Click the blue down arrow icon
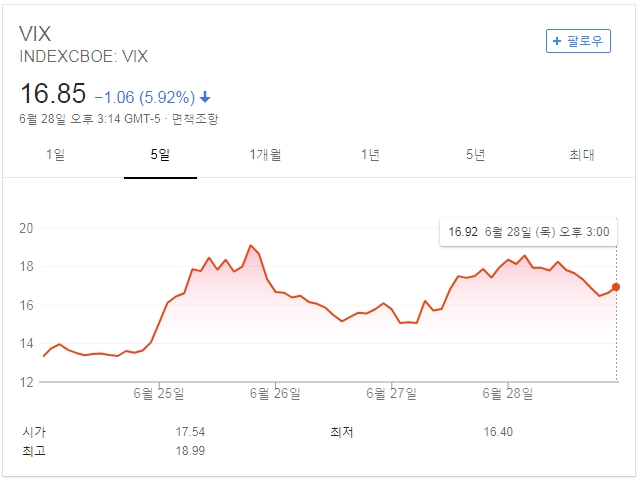This screenshot has height=482, width=643. tap(205, 97)
